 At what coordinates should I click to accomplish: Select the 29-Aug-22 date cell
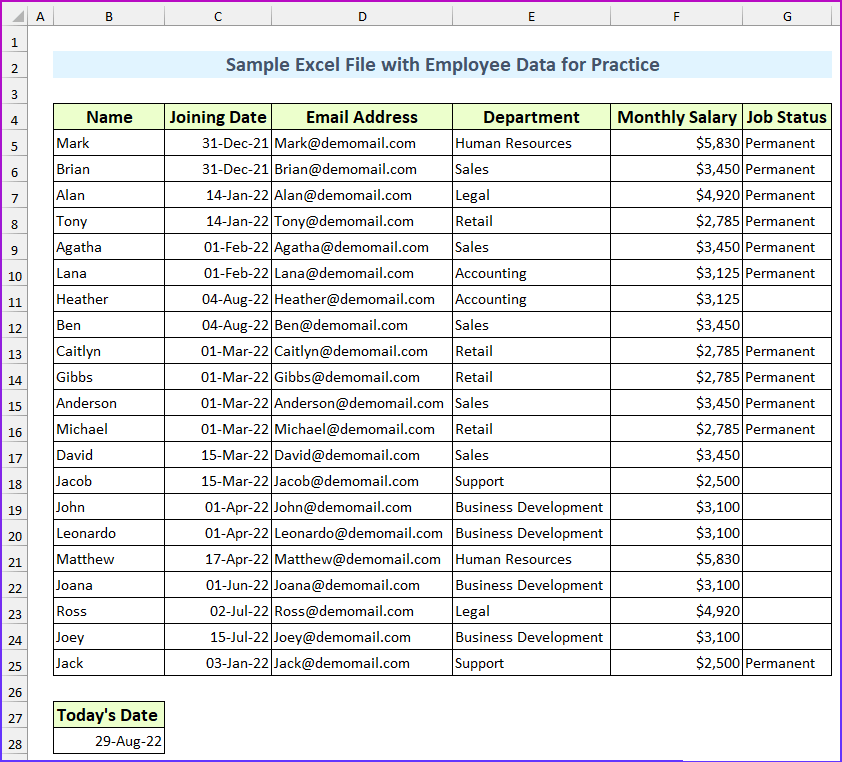pyautogui.click(x=108, y=741)
